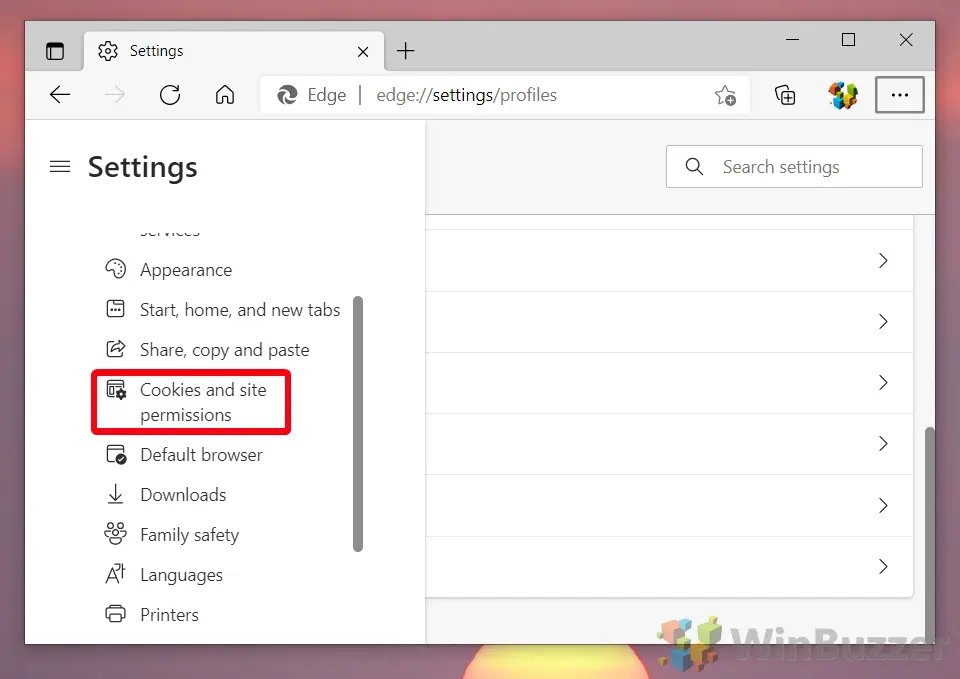
Task: Navigate back using the back arrow
Action: click(x=60, y=95)
